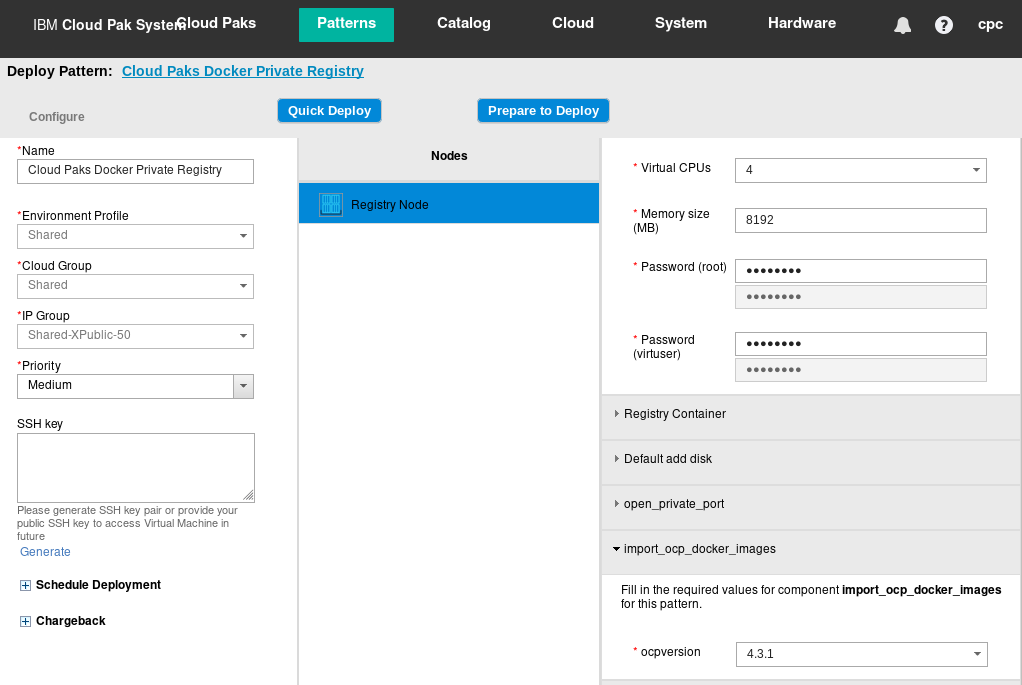
Task: Click the pattern Name input field
Action: [x=135, y=171]
